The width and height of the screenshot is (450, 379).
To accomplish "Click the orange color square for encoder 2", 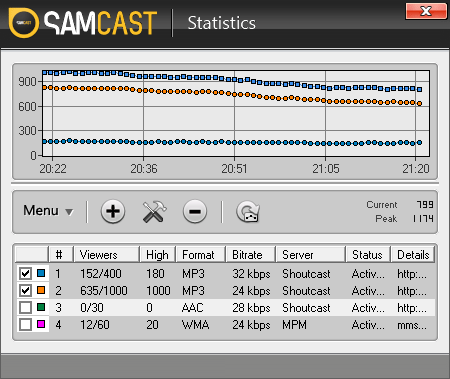I will pos(41,290).
